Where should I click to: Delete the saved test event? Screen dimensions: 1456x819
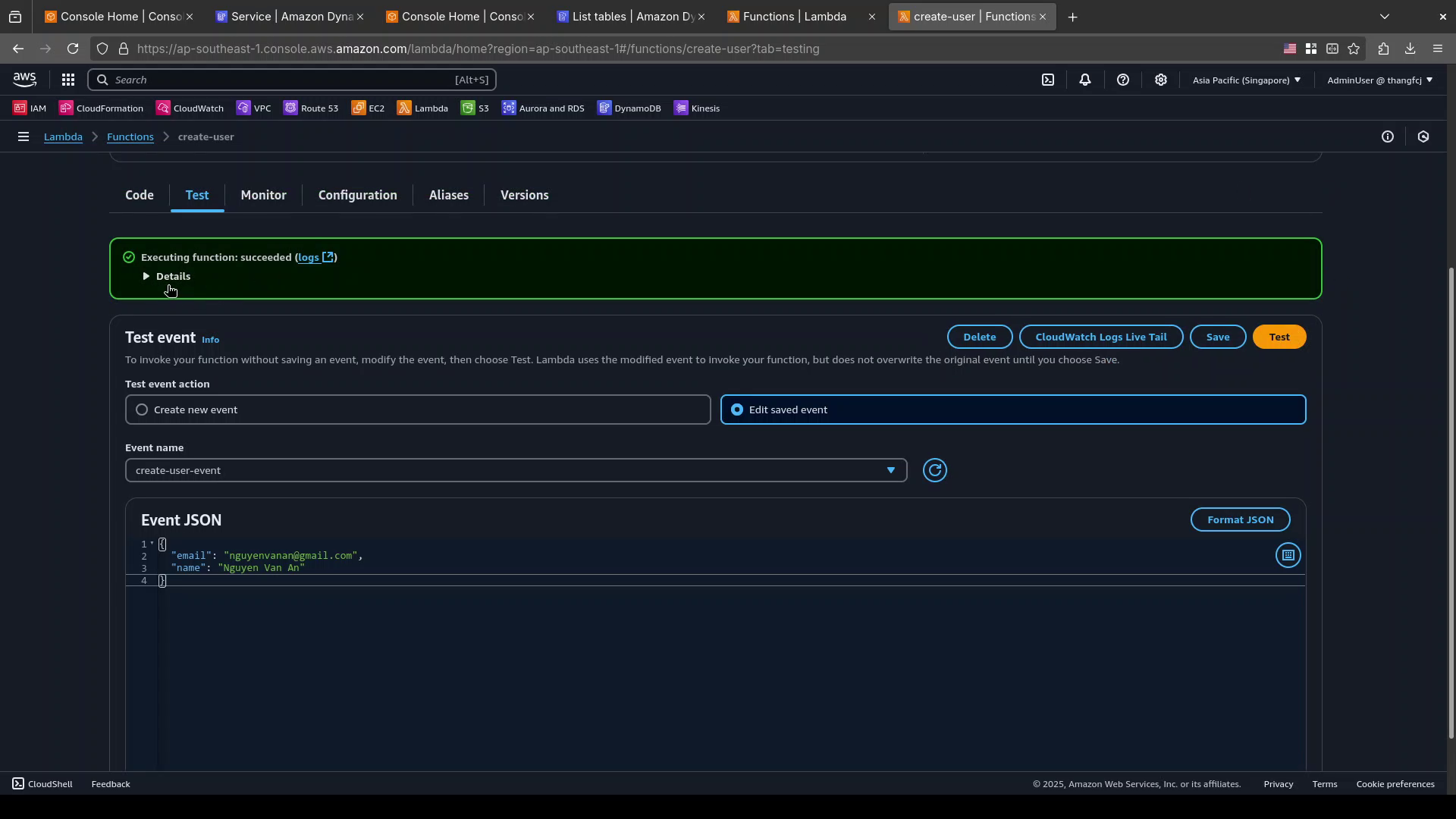click(x=980, y=337)
